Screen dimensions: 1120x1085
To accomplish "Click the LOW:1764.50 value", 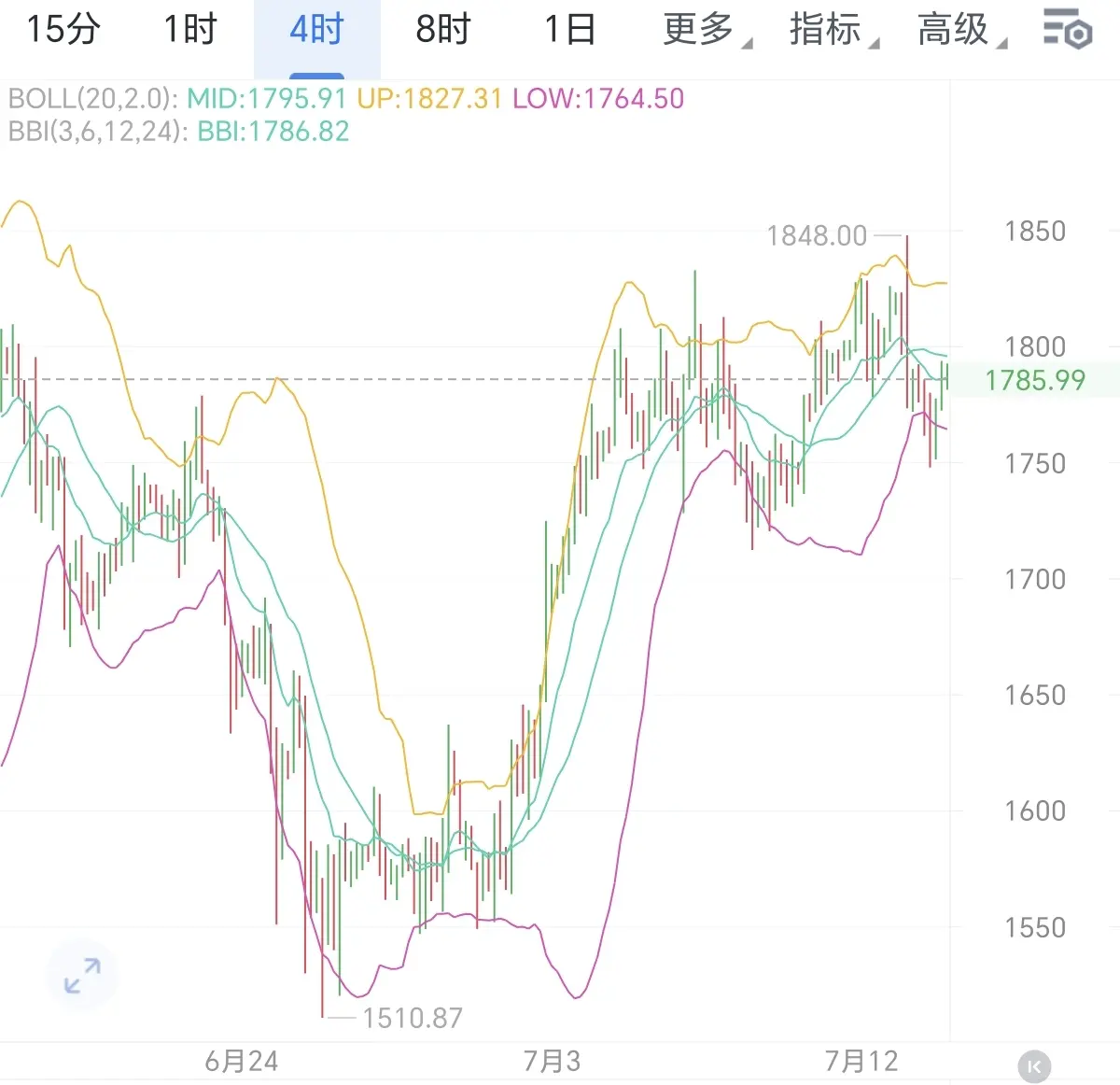I will pyautogui.click(x=598, y=98).
